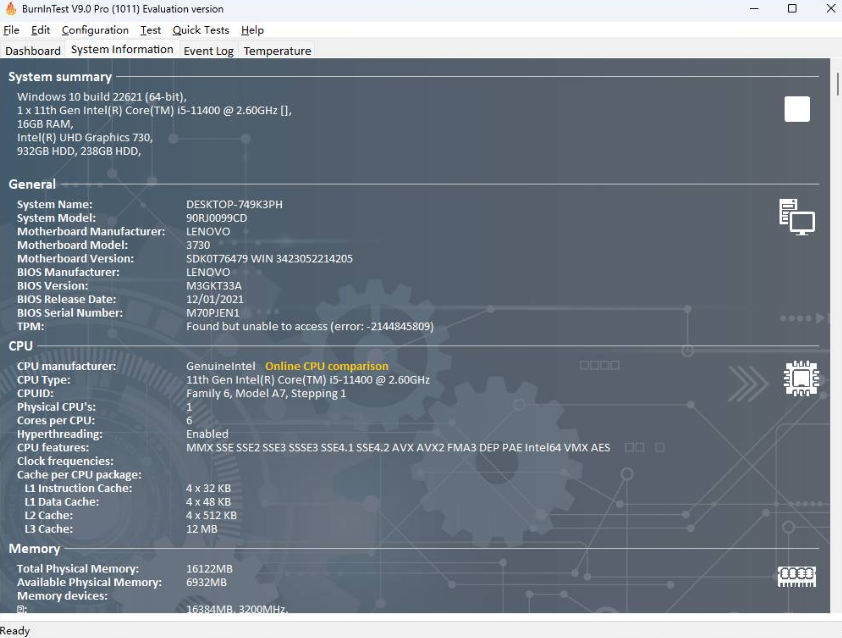The image size is (842, 638).
Task: Open the Quick Tests menu
Action: coord(200,30)
